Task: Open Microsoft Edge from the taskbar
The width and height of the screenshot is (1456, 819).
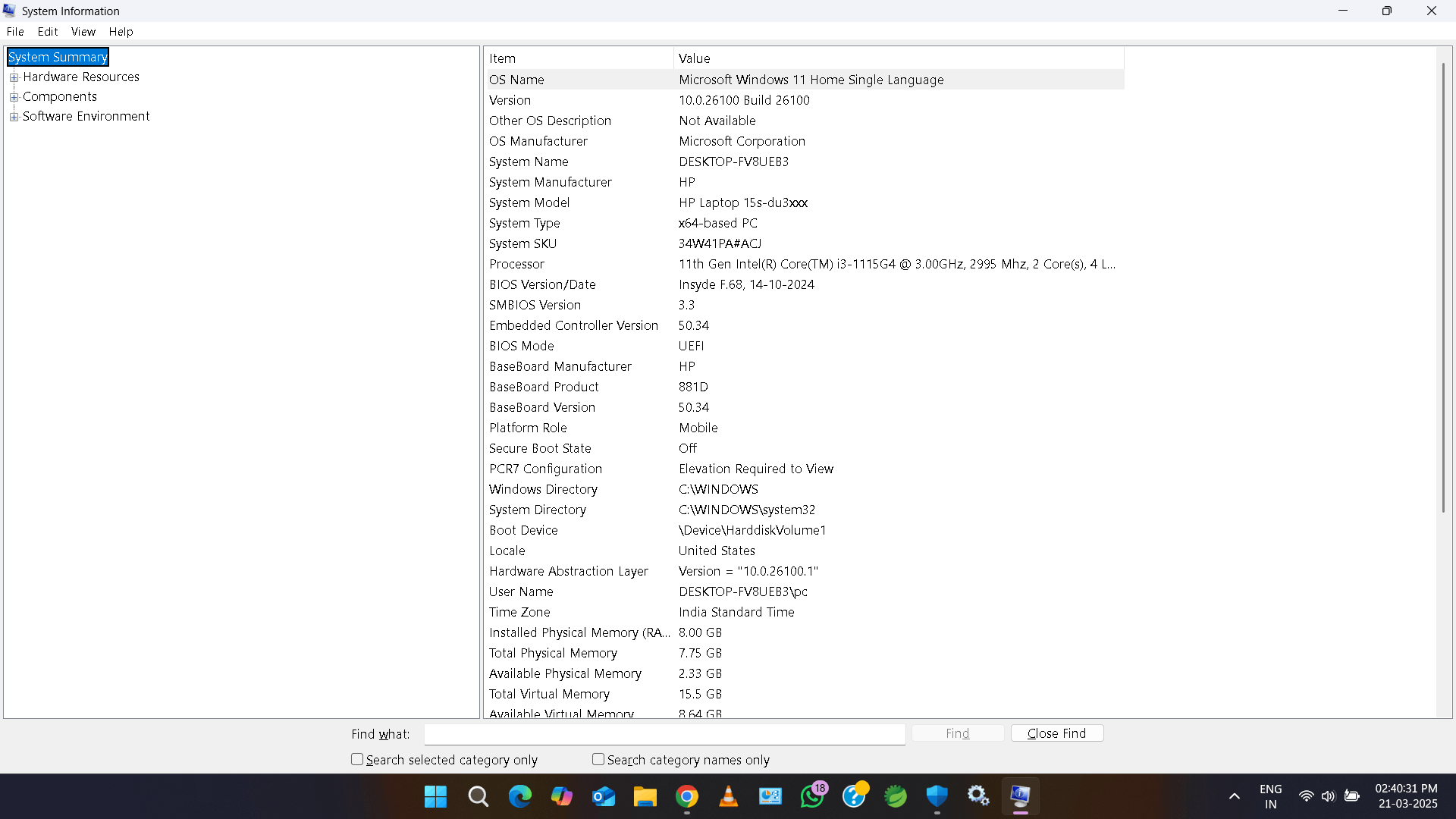Action: (x=519, y=796)
